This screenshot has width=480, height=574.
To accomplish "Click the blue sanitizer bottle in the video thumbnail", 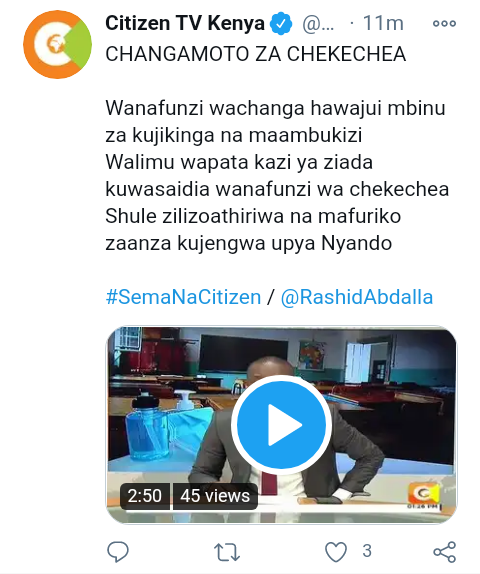I will pyautogui.click(x=148, y=426).
